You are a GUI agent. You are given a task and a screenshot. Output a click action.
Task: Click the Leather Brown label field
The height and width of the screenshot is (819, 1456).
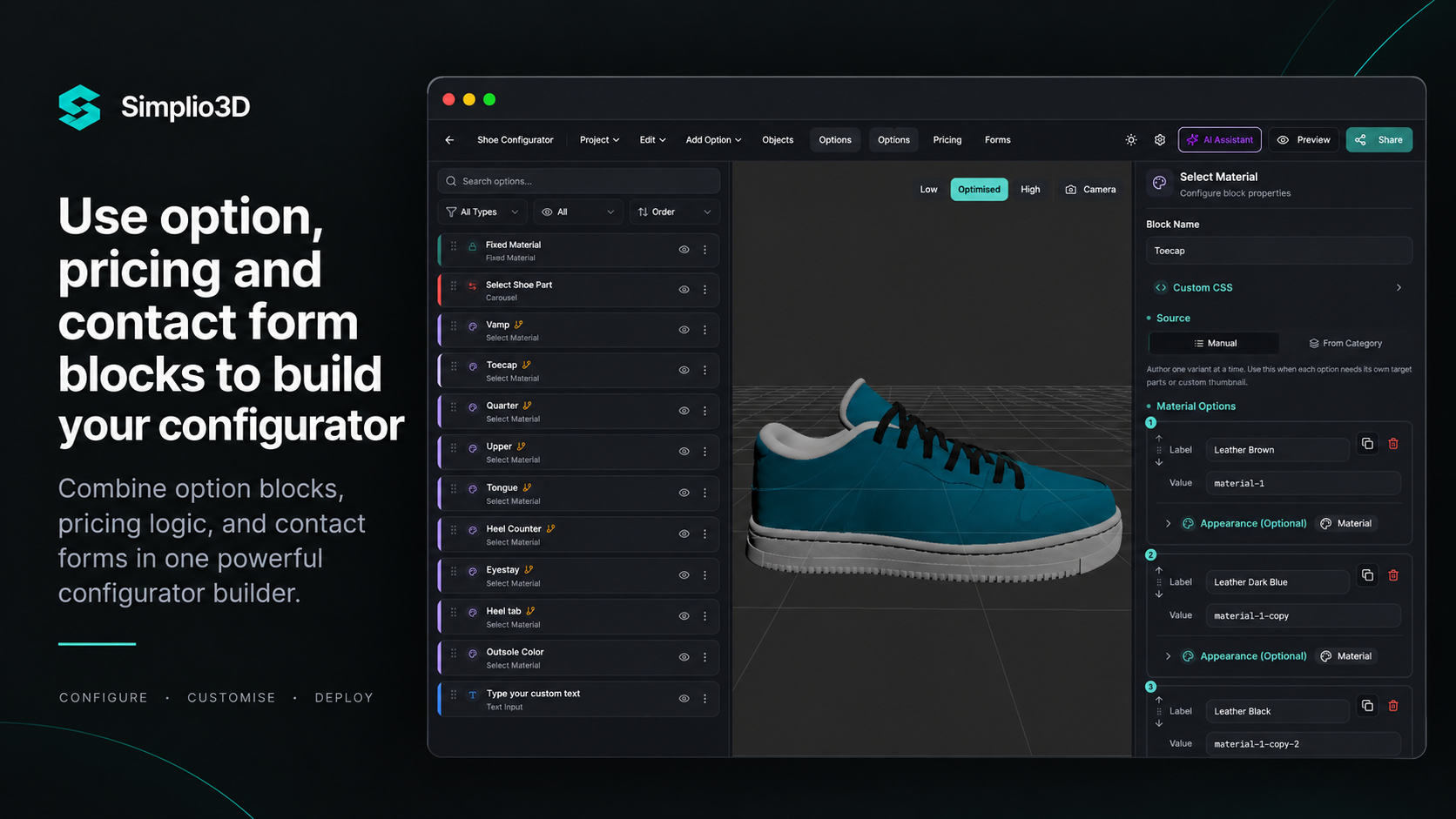click(1277, 450)
